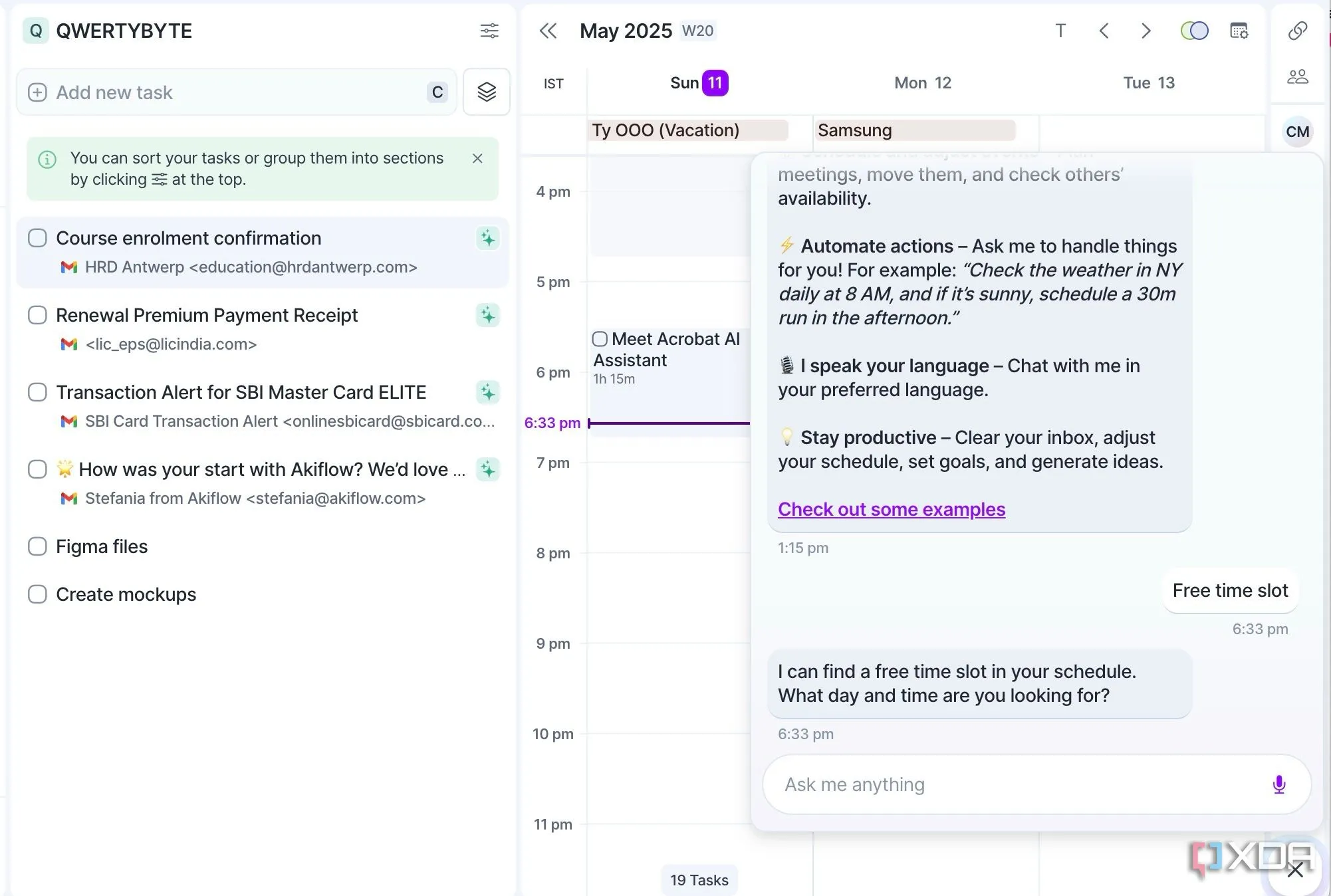Start voice input with the microphone icon
This screenshot has width=1331, height=896.
click(x=1278, y=784)
